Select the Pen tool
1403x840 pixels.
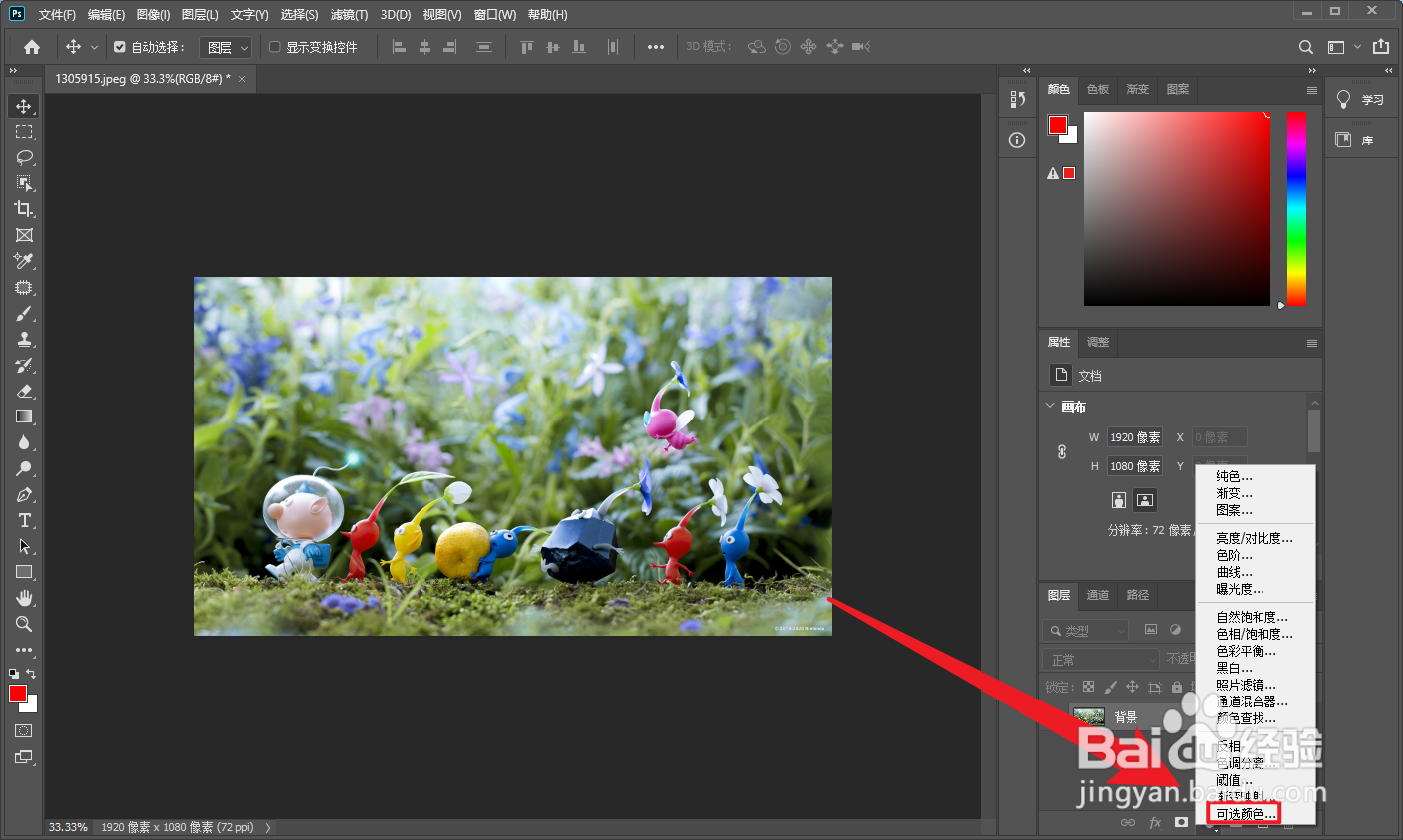[x=24, y=494]
